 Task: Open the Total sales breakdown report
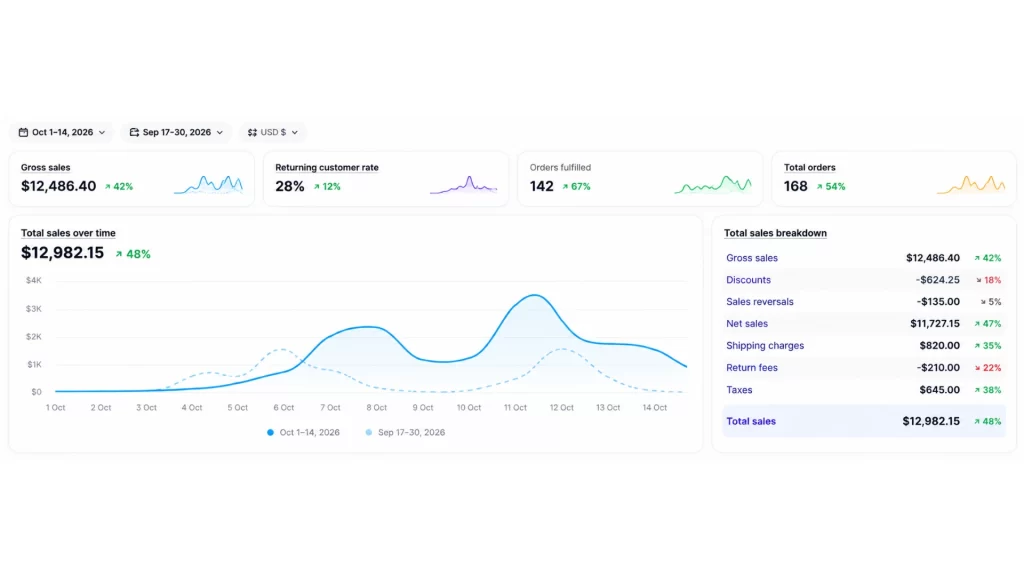[775, 233]
